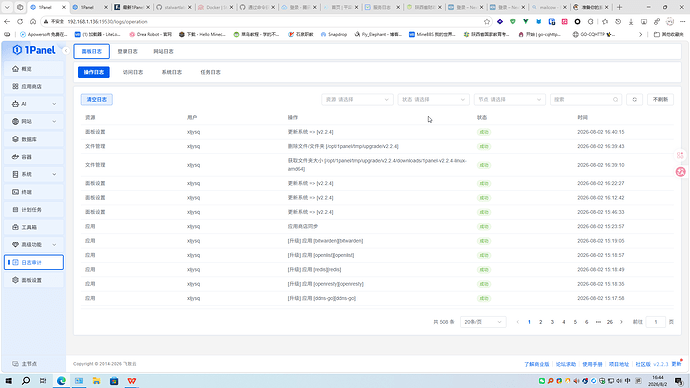This screenshot has height=388, width=690.
Task: Go to page 2 of logs
Action: 541,322
